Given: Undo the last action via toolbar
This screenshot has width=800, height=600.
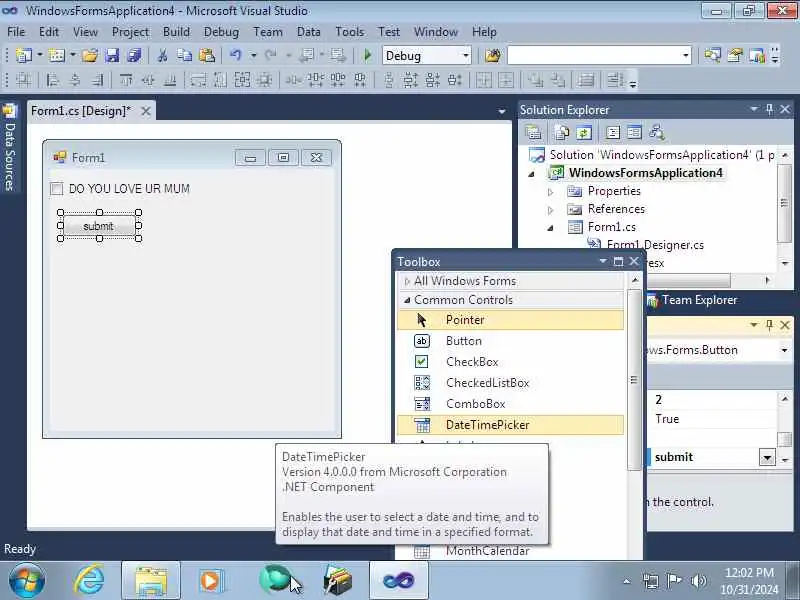Looking at the screenshot, I should pyautogui.click(x=235, y=55).
